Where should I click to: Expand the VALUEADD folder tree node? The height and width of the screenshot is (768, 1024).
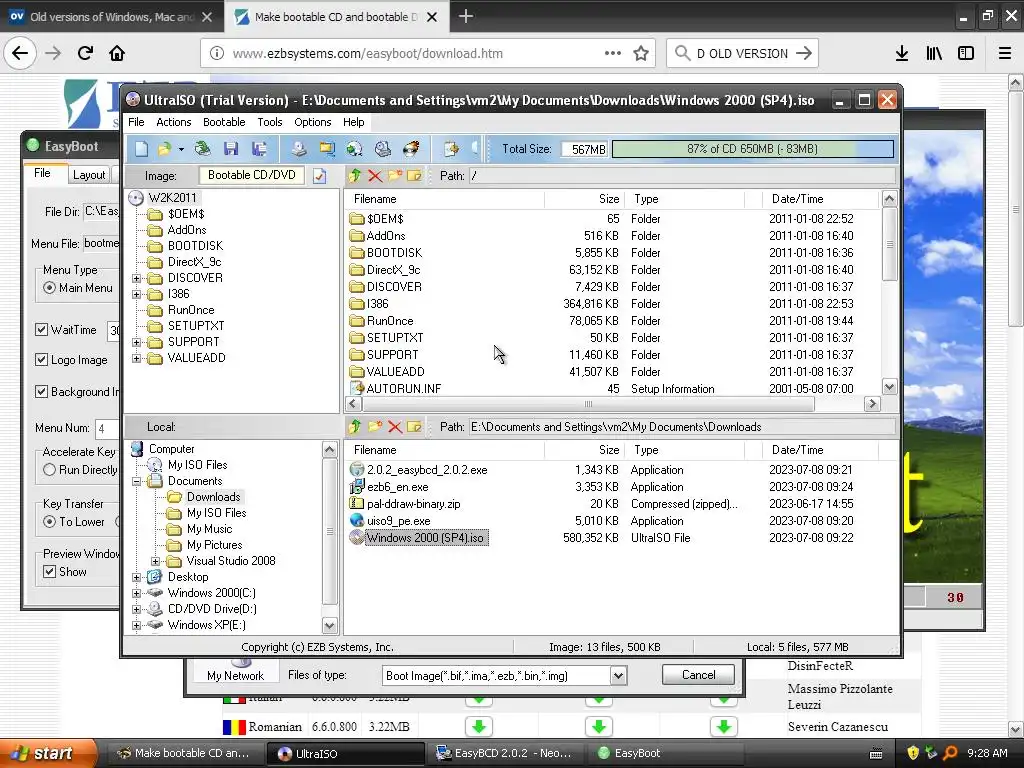(136, 359)
